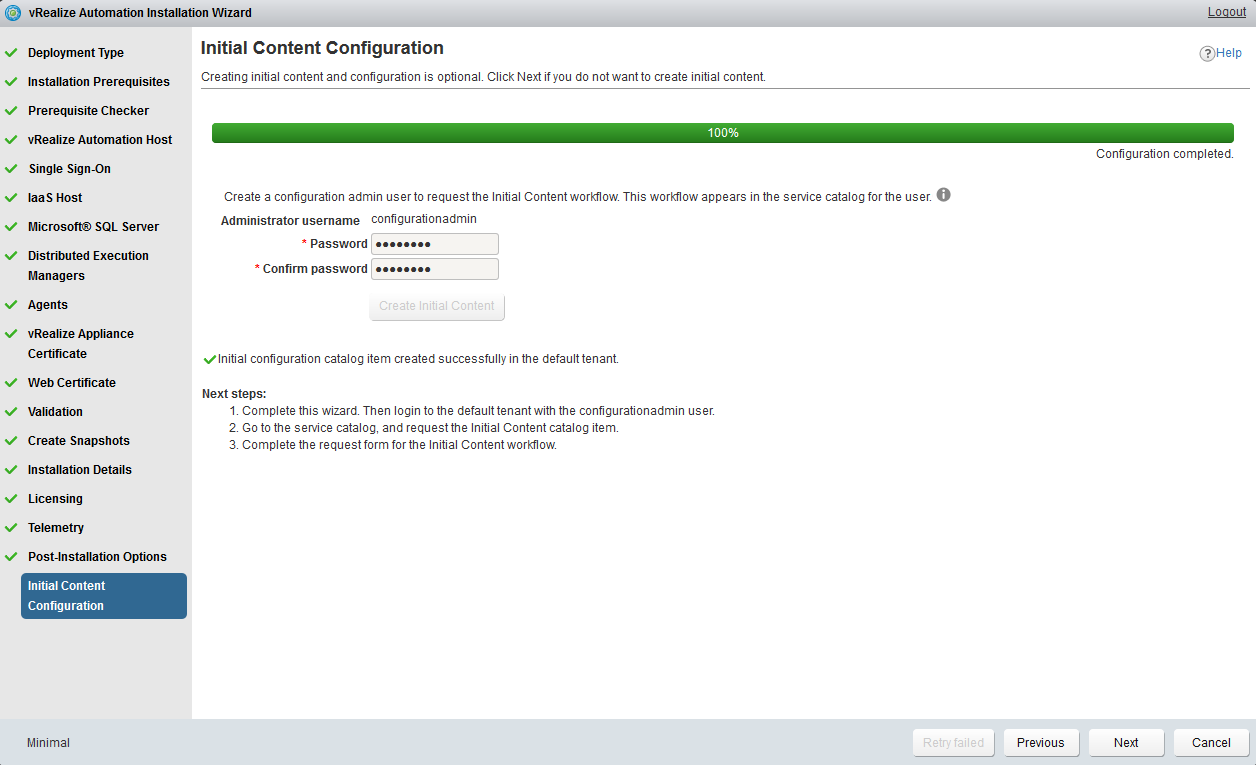The height and width of the screenshot is (765, 1256).
Task: Go to Microsoft SQL Server step
Action: click(93, 227)
